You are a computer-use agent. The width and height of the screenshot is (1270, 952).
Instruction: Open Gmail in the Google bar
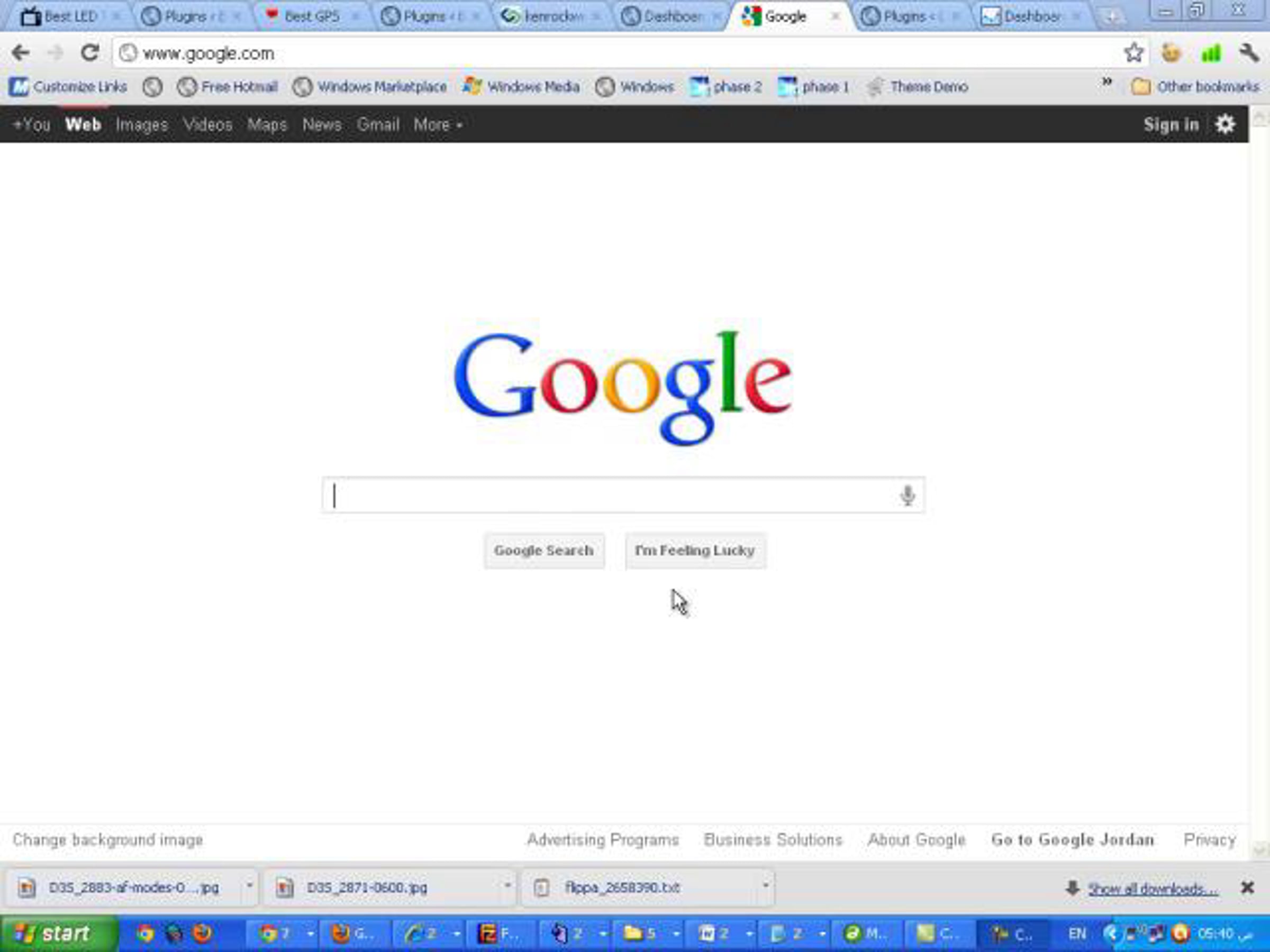pos(378,124)
